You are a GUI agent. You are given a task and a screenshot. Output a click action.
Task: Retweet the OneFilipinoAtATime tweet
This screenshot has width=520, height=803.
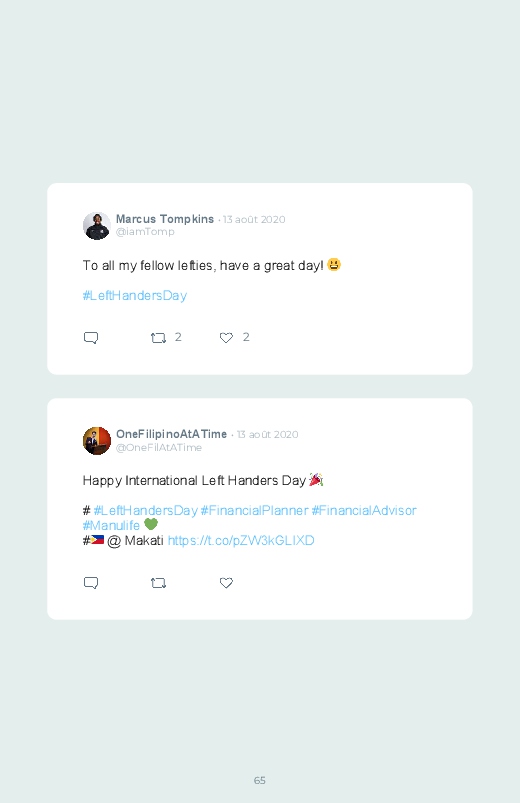pyautogui.click(x=158, y=583)
